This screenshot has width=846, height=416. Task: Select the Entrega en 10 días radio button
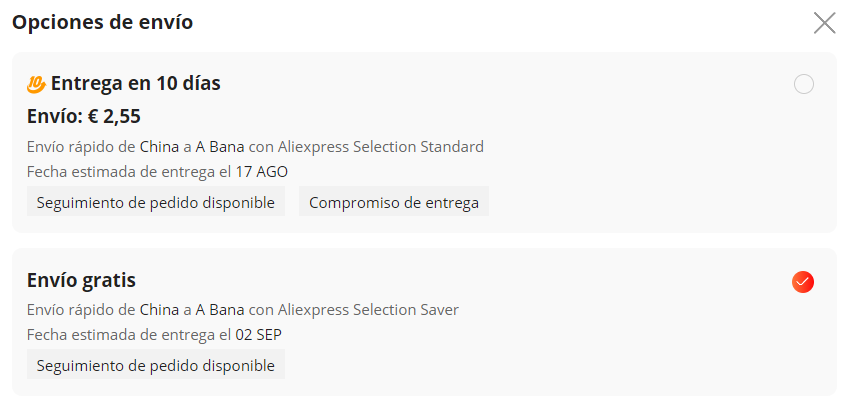click(x=803, y=84)
